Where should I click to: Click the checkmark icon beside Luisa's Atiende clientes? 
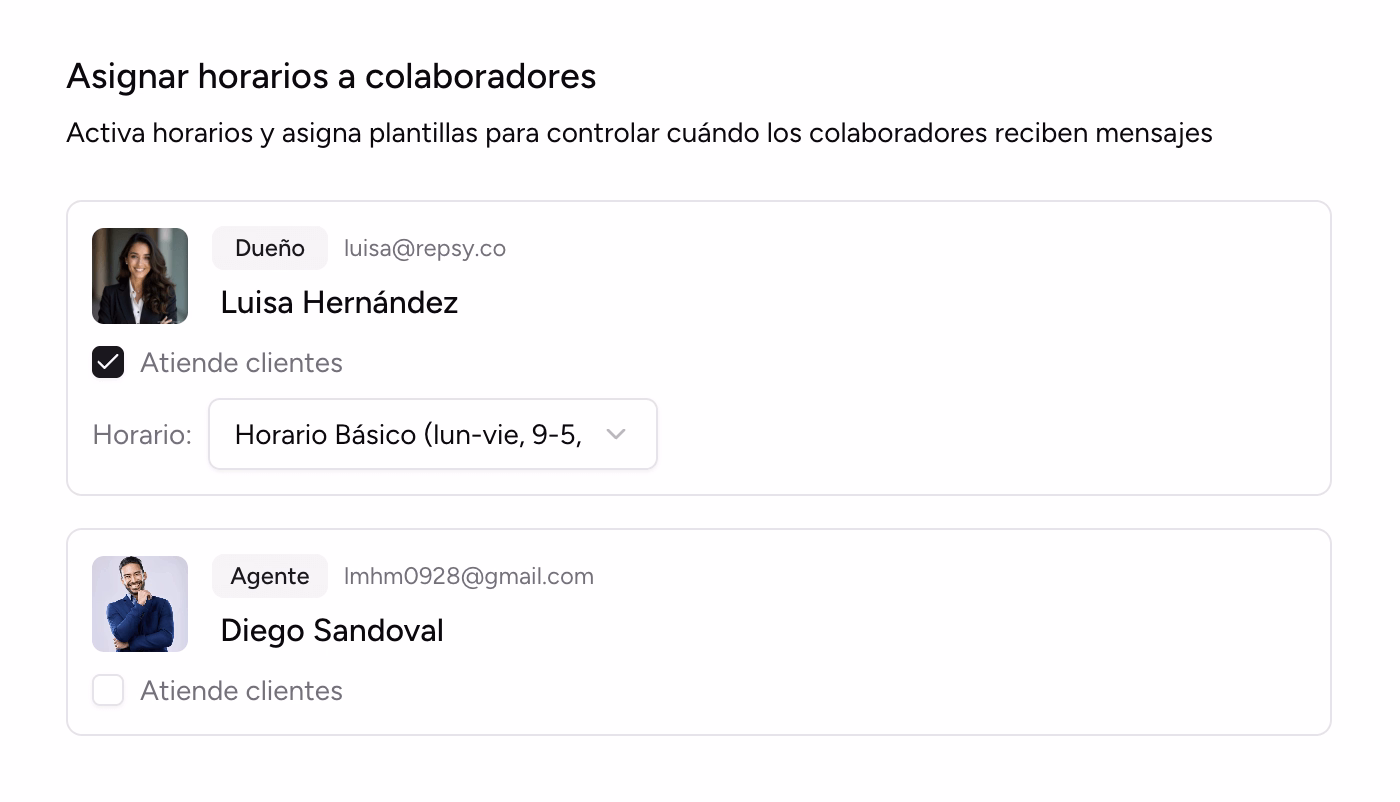pyautogui.click(x=108, y=362)
